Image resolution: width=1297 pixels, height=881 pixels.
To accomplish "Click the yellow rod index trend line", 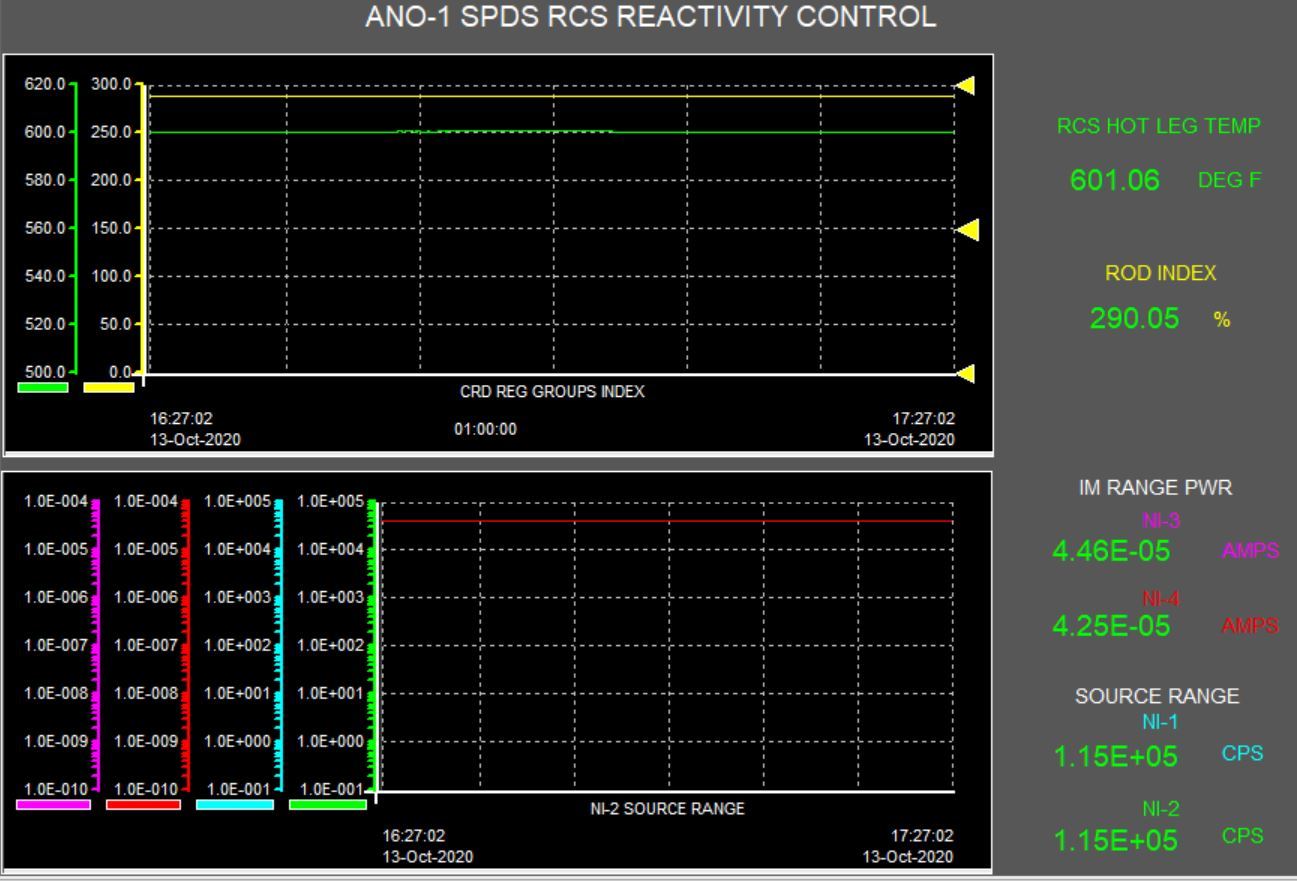I will 550,95.
